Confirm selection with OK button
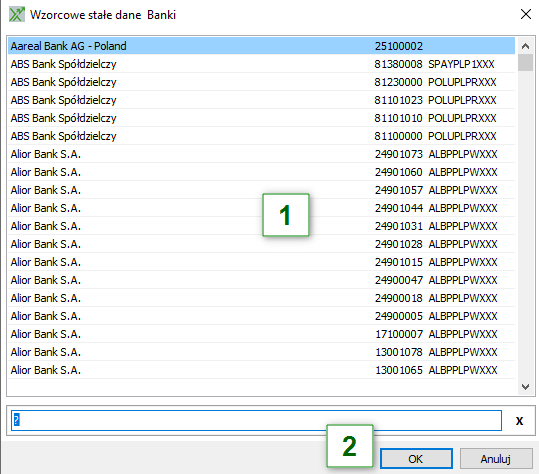539x474 pixels. [416, 459]
